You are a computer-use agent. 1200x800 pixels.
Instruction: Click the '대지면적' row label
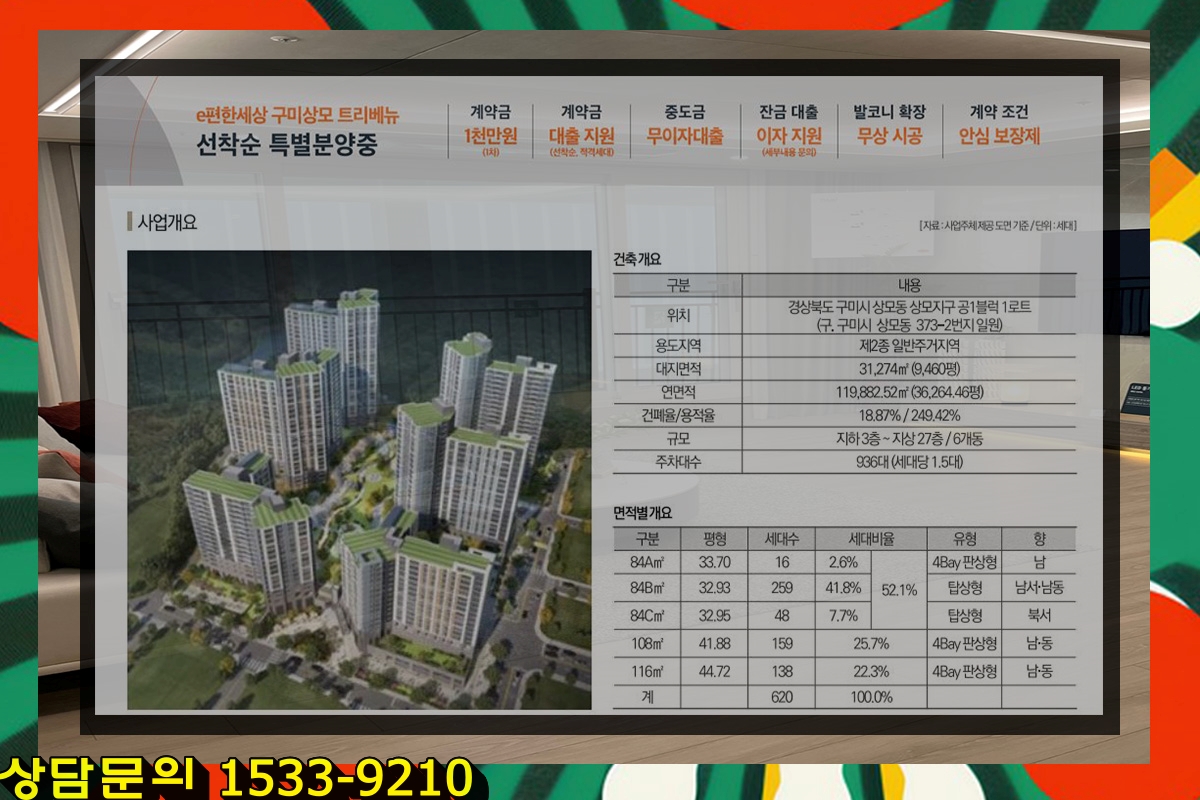coord(678,369)
